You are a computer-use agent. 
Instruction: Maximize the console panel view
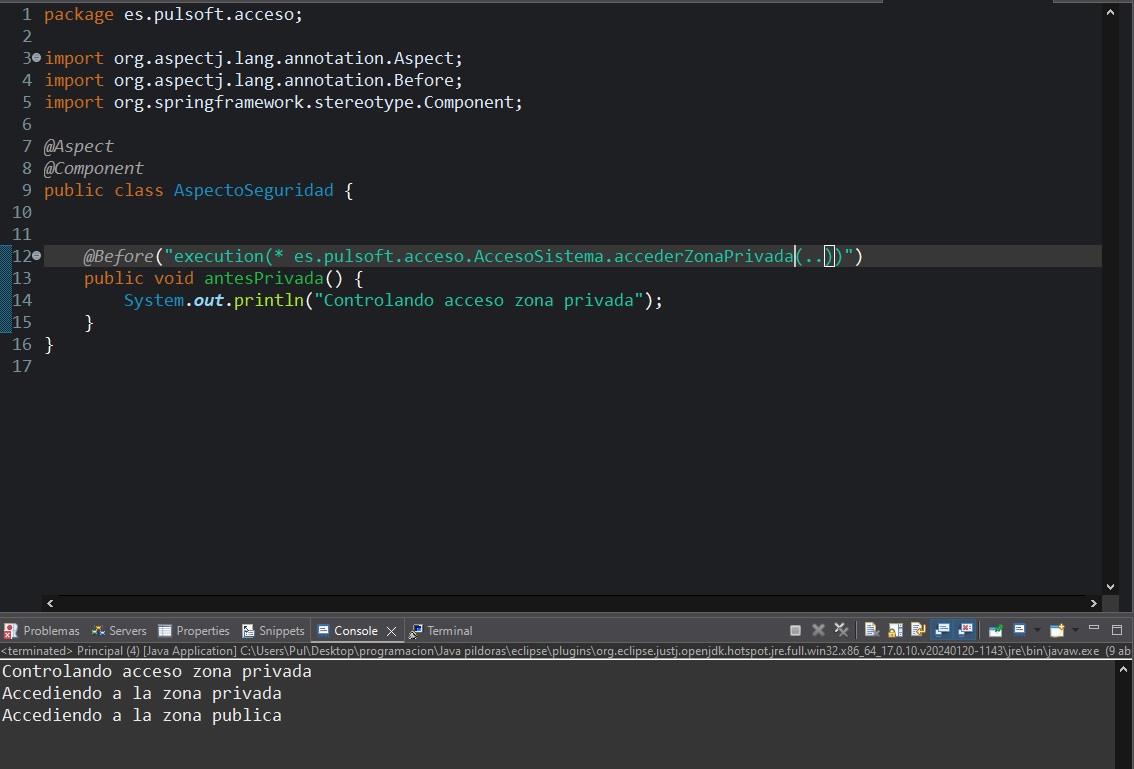(1117, 629)
